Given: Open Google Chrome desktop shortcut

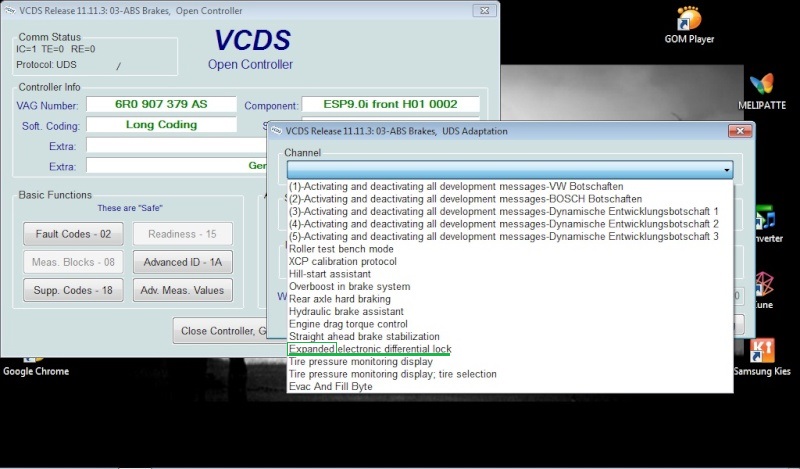Looking at the screenshot, I should pyautogui.click(x=36, y=365).
